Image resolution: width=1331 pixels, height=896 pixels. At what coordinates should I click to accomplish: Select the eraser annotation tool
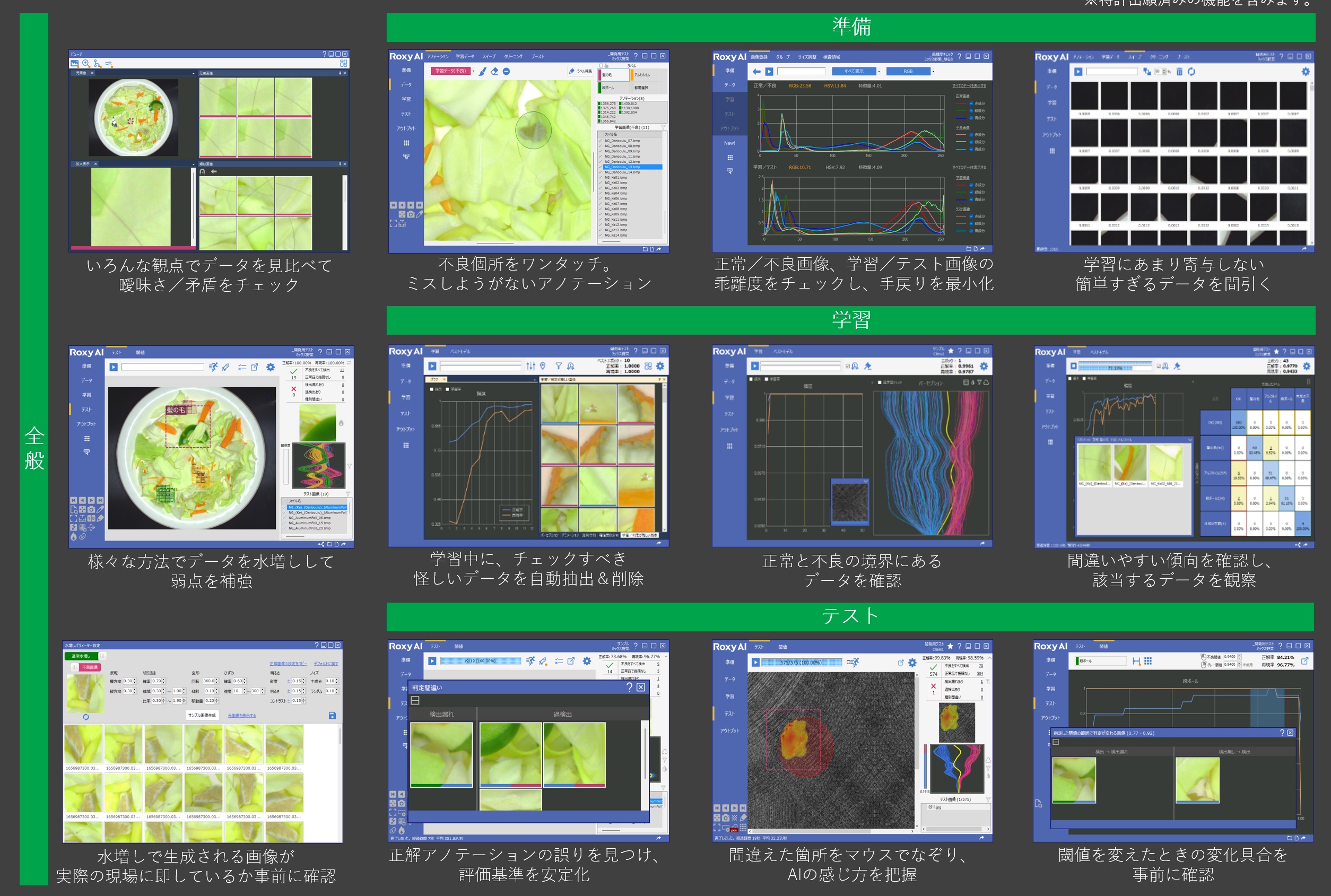coord(494,72)
